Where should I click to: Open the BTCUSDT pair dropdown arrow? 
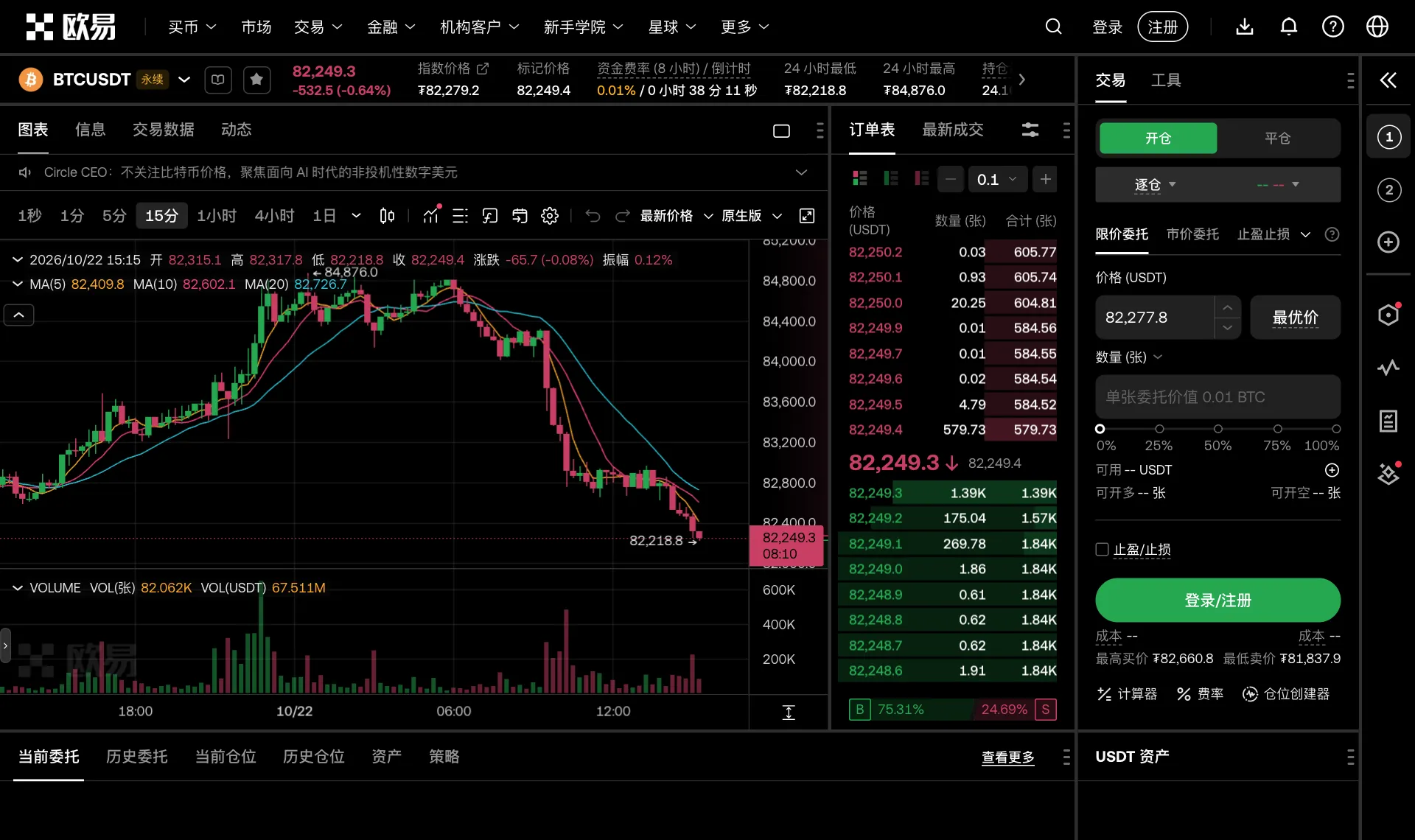pyautogui.click(x=184, y=80)
